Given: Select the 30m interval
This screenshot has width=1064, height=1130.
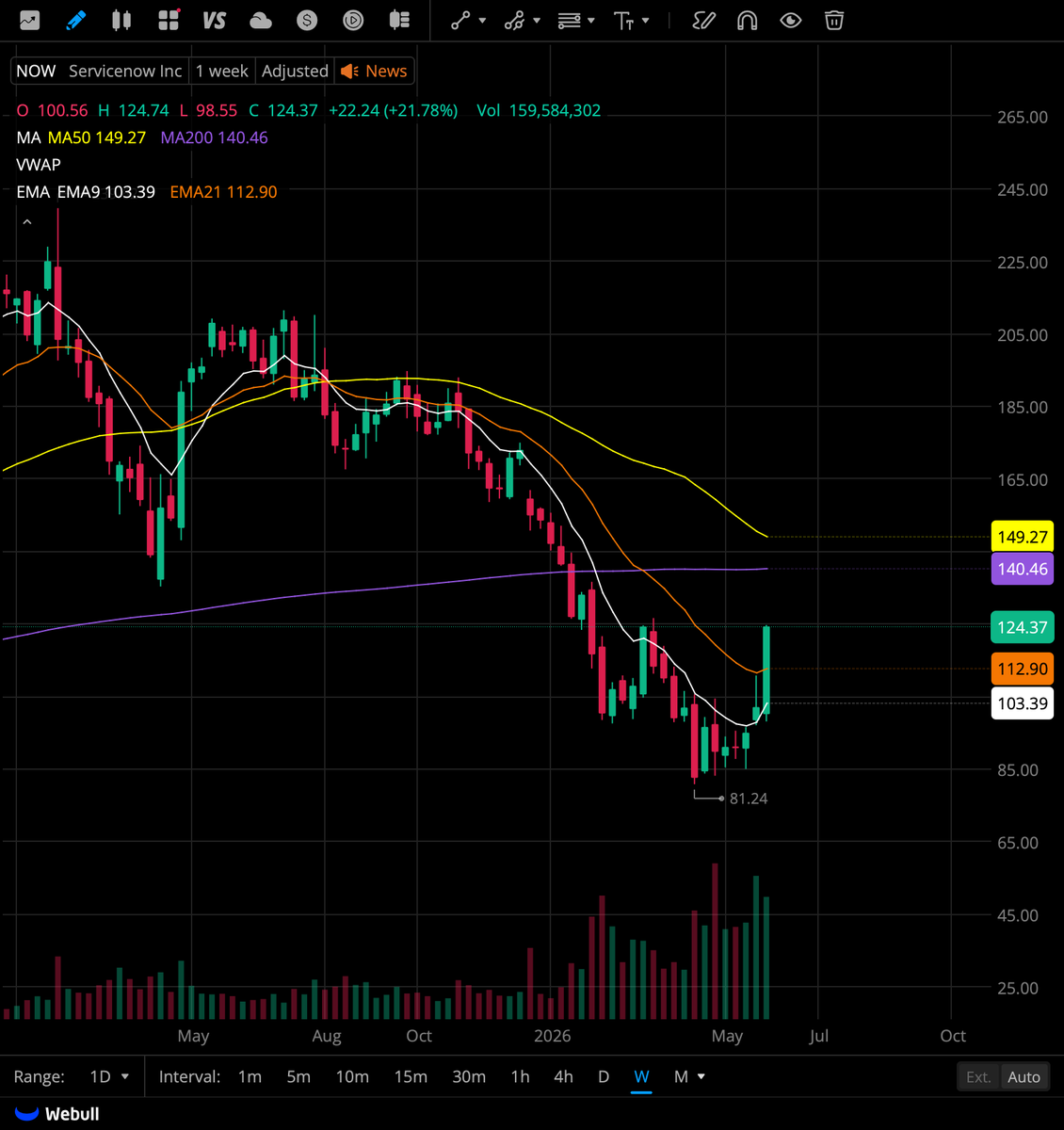Looking at the screenshot, I should [469, 1076].
